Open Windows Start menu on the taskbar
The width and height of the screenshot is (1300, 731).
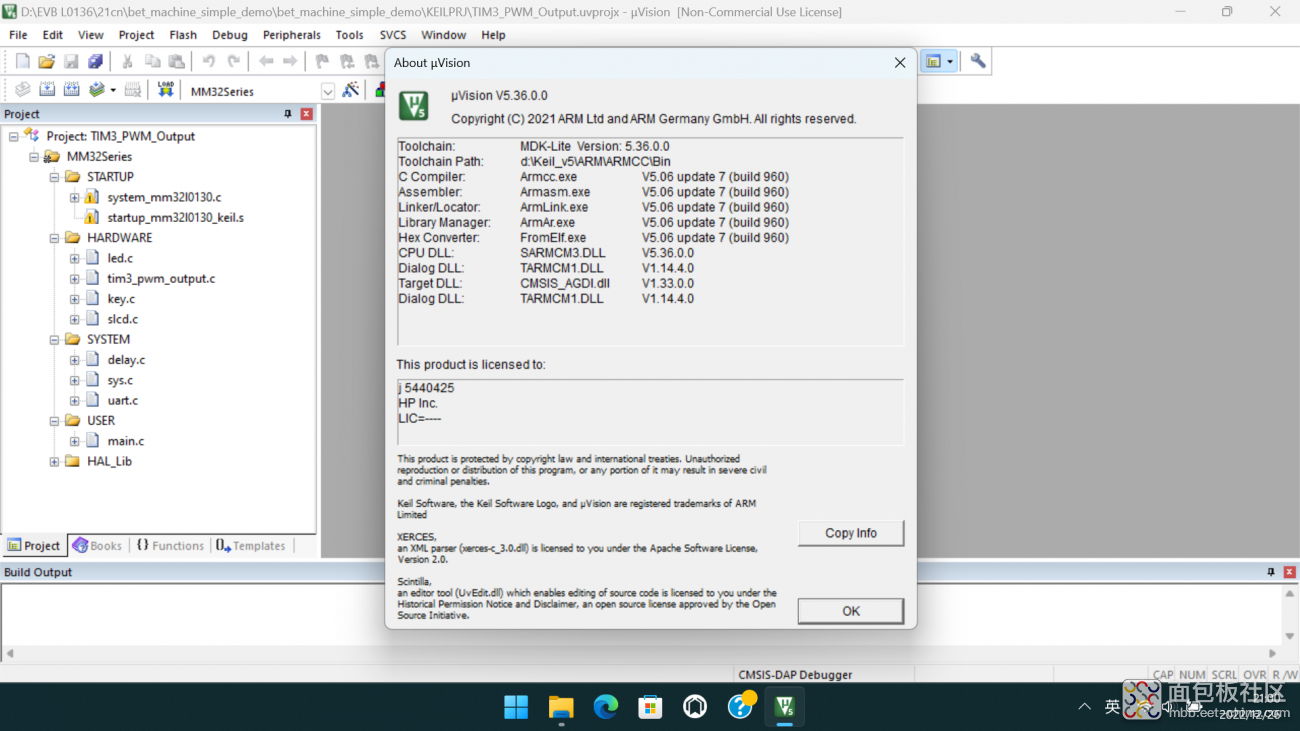516,707
